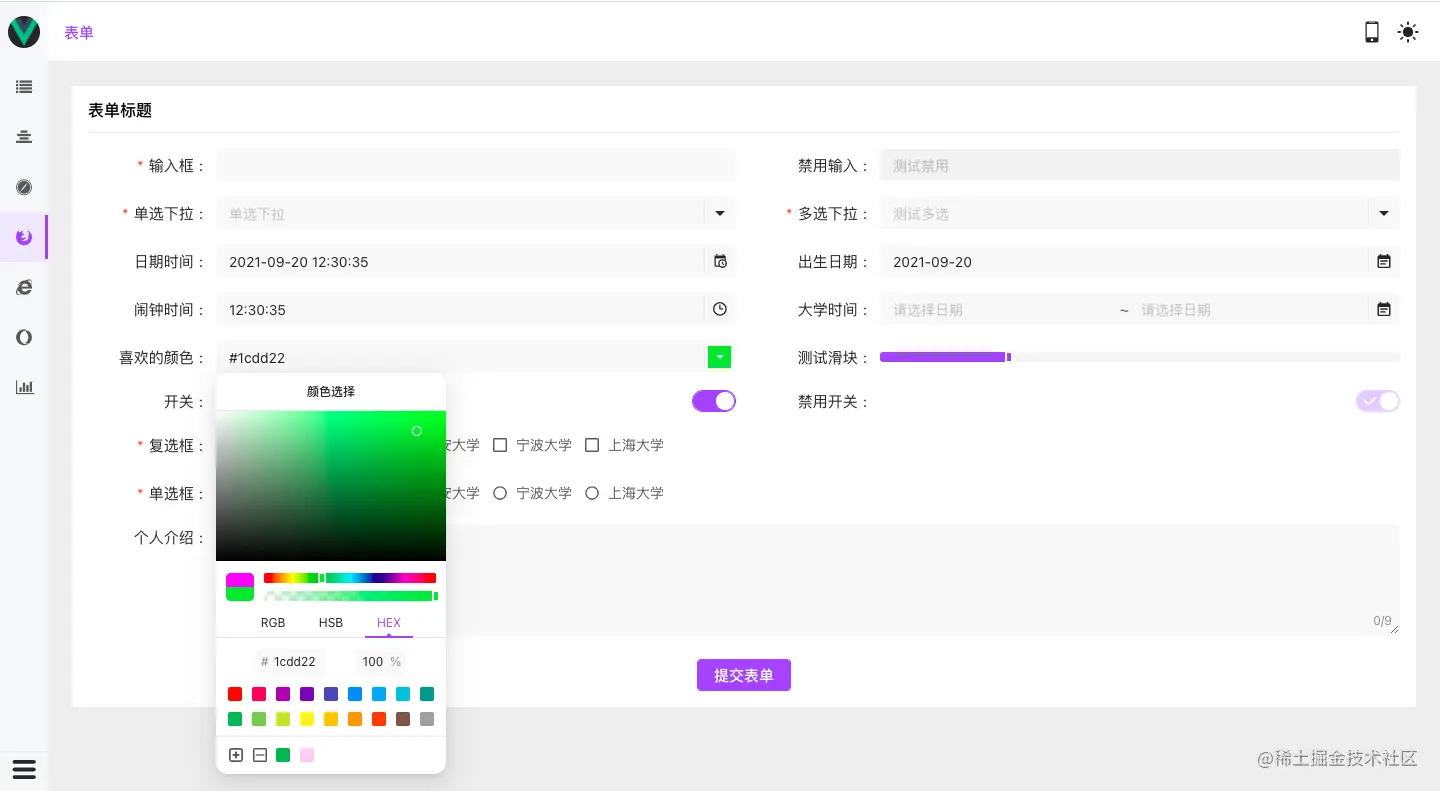Select the red preset color swatch

235,694
